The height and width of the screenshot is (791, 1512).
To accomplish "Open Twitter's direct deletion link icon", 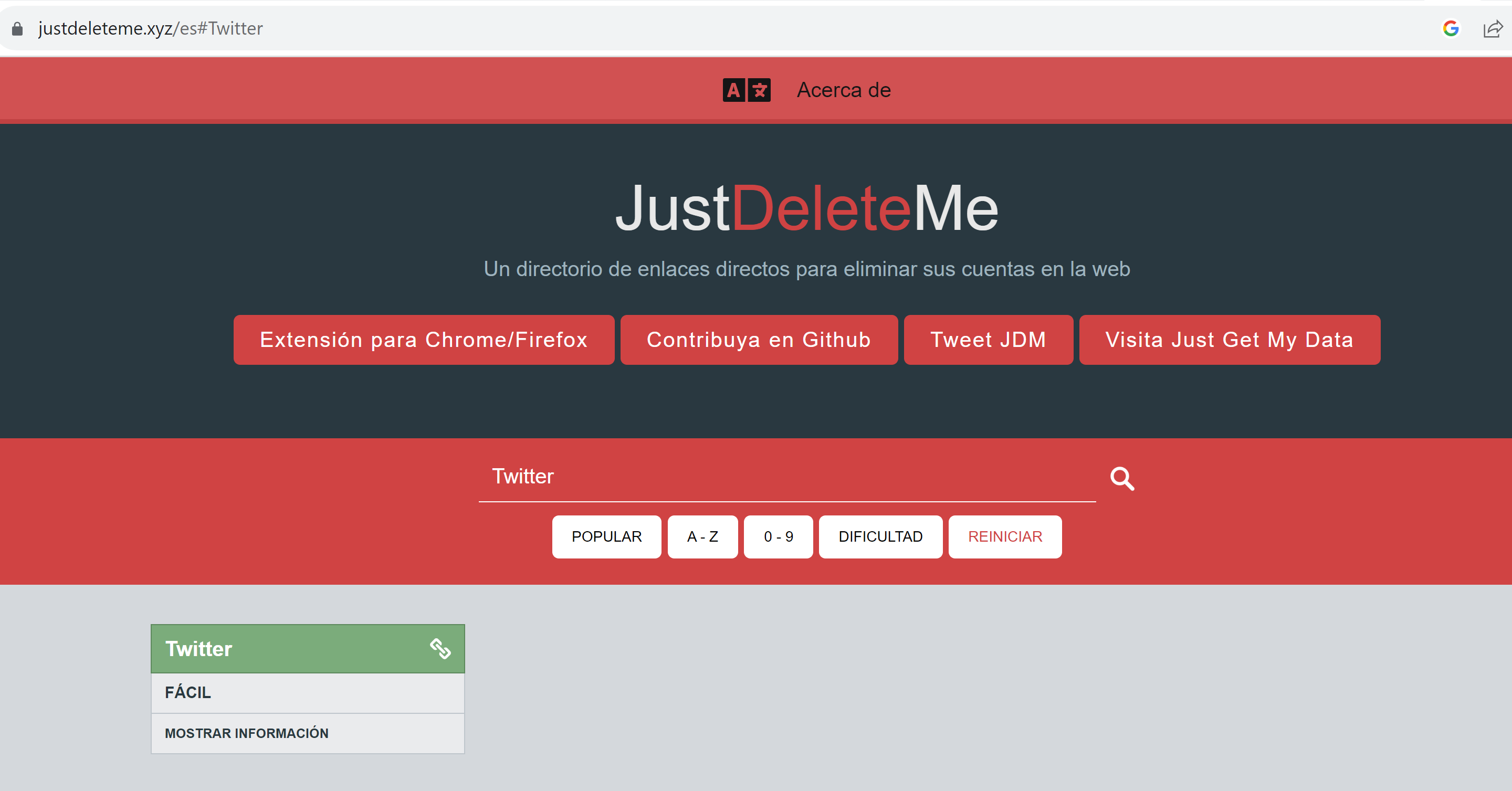I will 442,648.
